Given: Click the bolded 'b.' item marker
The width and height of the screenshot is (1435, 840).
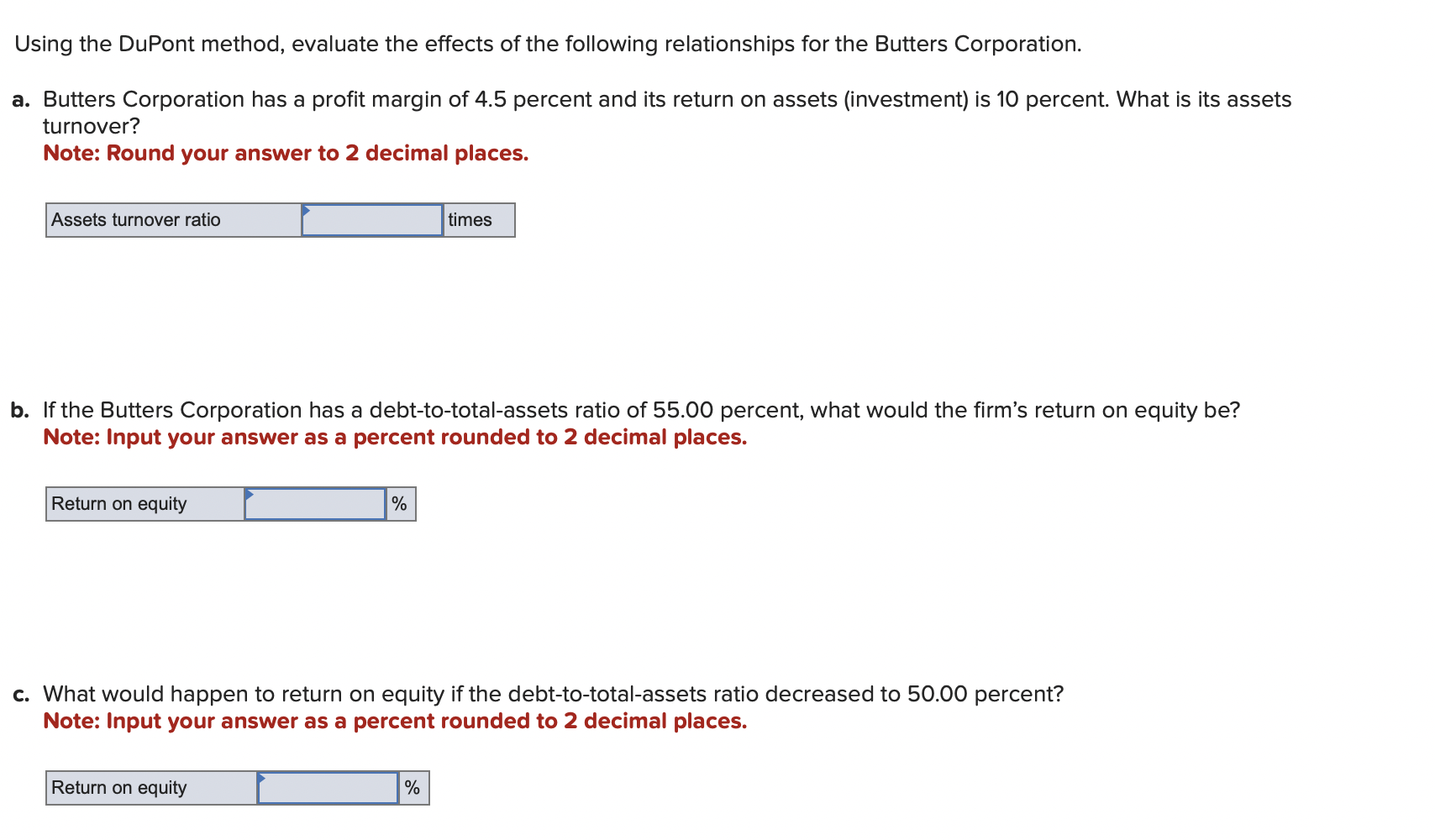Looking at the screenshot, I should [20, 410].
